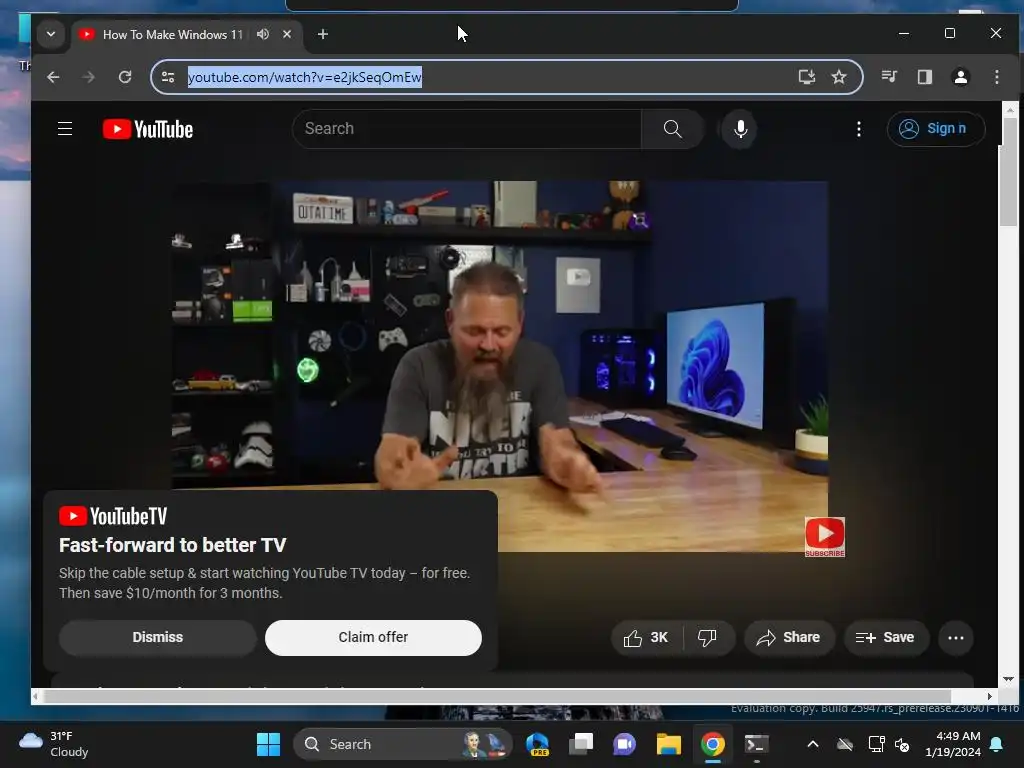Click the horizontal scrollbar
Screen dimensions: 1024x768
click(x=497, y=696)
